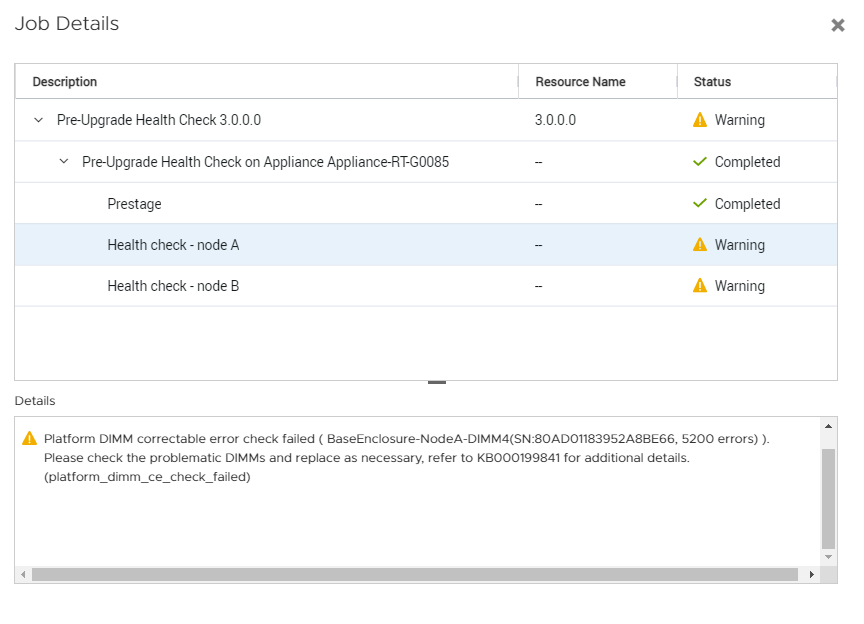This screenshot has width=864, height=624.
Task: Close the Job Details dialog
Action: (x=838, y=26)
